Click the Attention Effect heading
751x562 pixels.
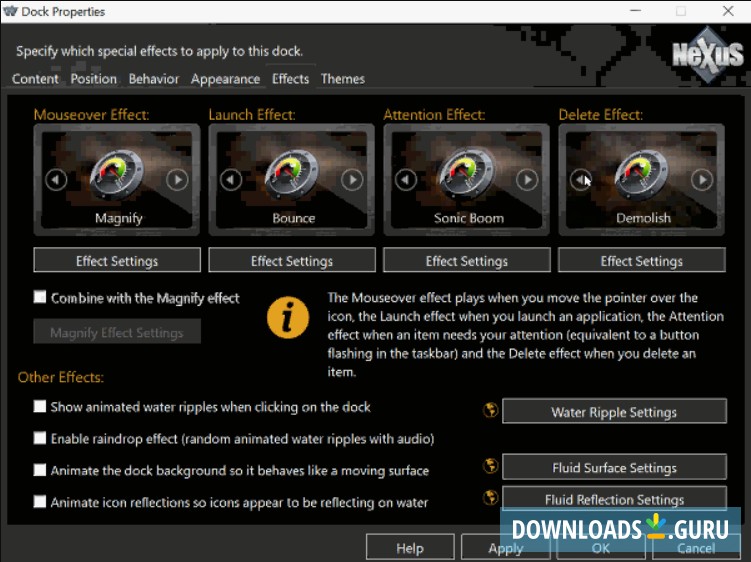click(434, 115)
